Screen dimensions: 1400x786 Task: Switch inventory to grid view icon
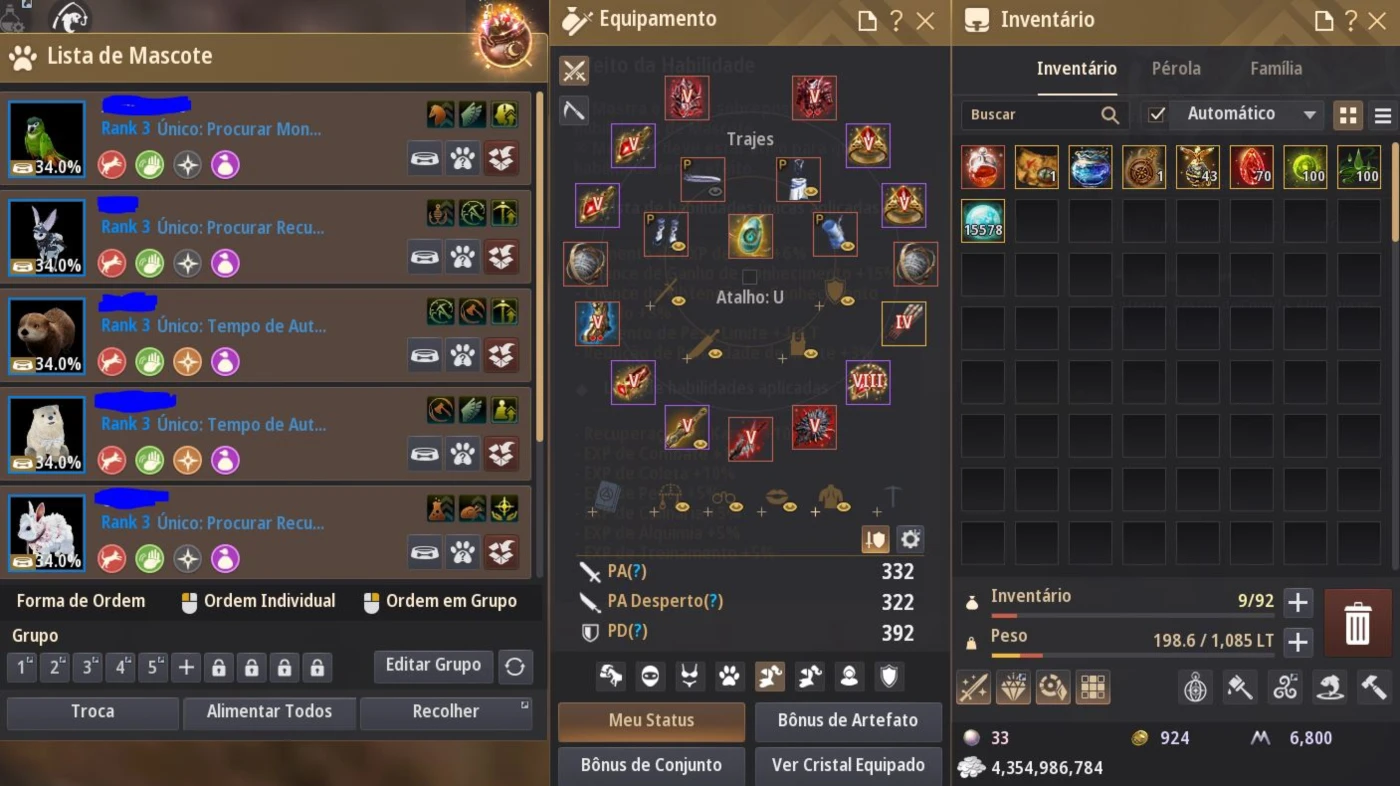(1348, 115)
